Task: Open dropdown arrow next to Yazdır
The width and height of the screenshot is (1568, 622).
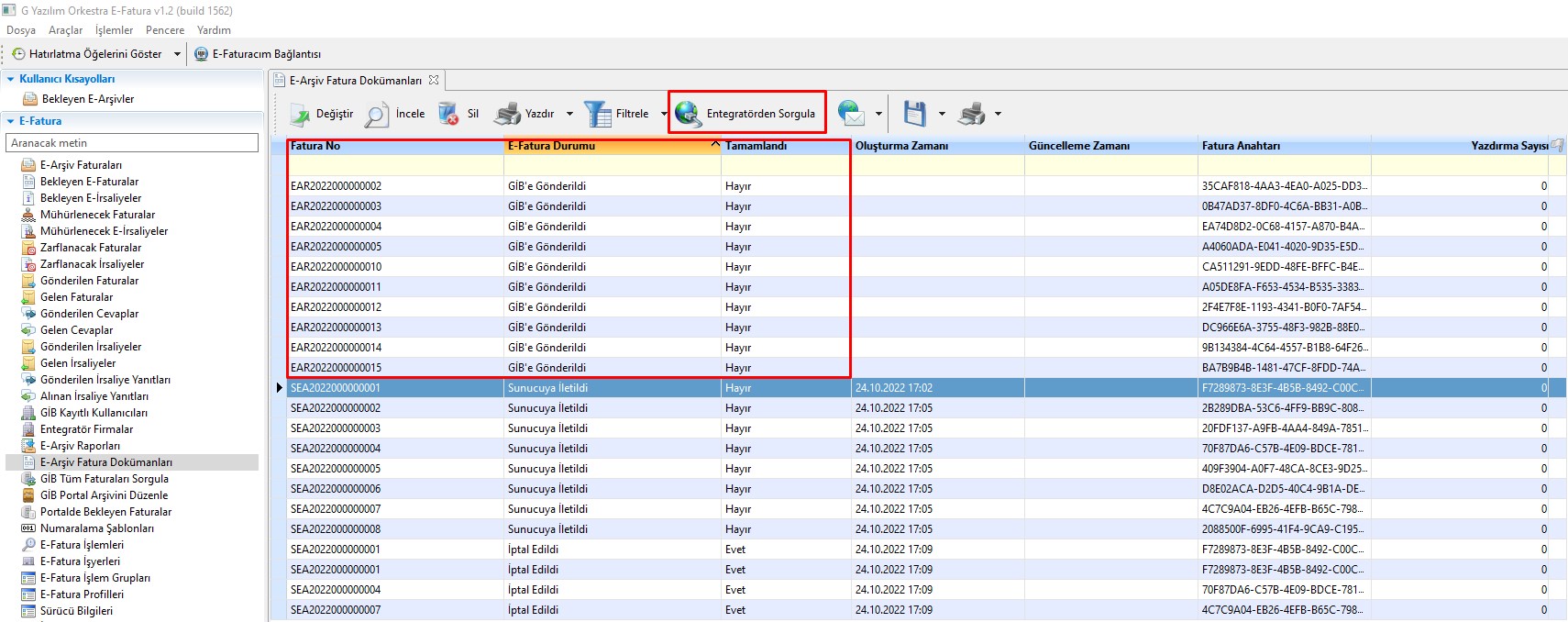Action: click(569, 115)
